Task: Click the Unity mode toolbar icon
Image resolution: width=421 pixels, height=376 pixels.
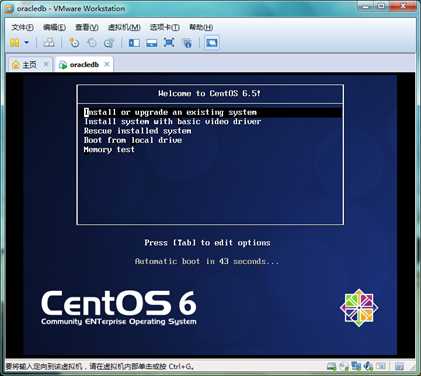Action: click(188, 43)
